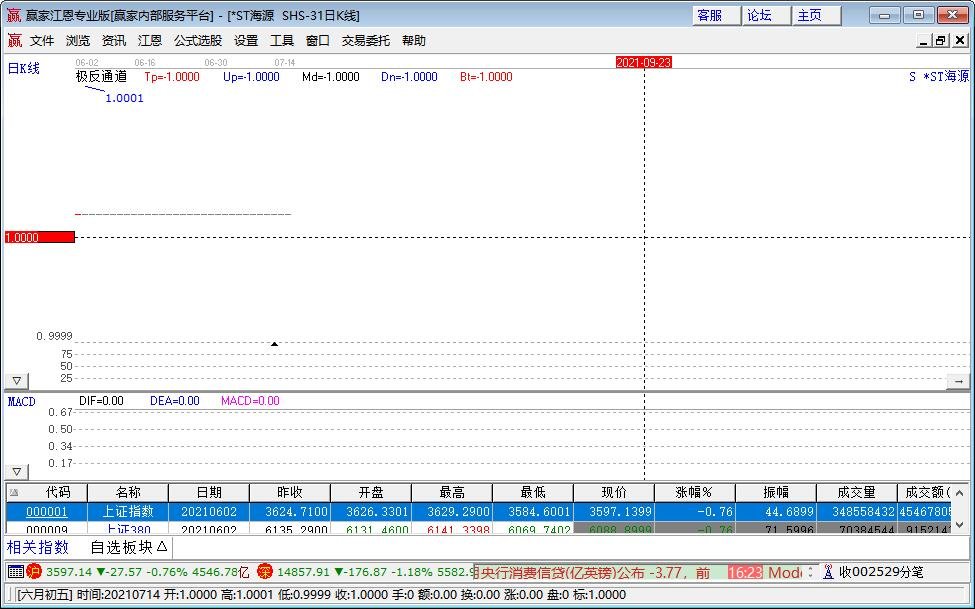Expand the dropdown triangle below MACD panel
Screen dimensions: 975x609
coord(17,472)
